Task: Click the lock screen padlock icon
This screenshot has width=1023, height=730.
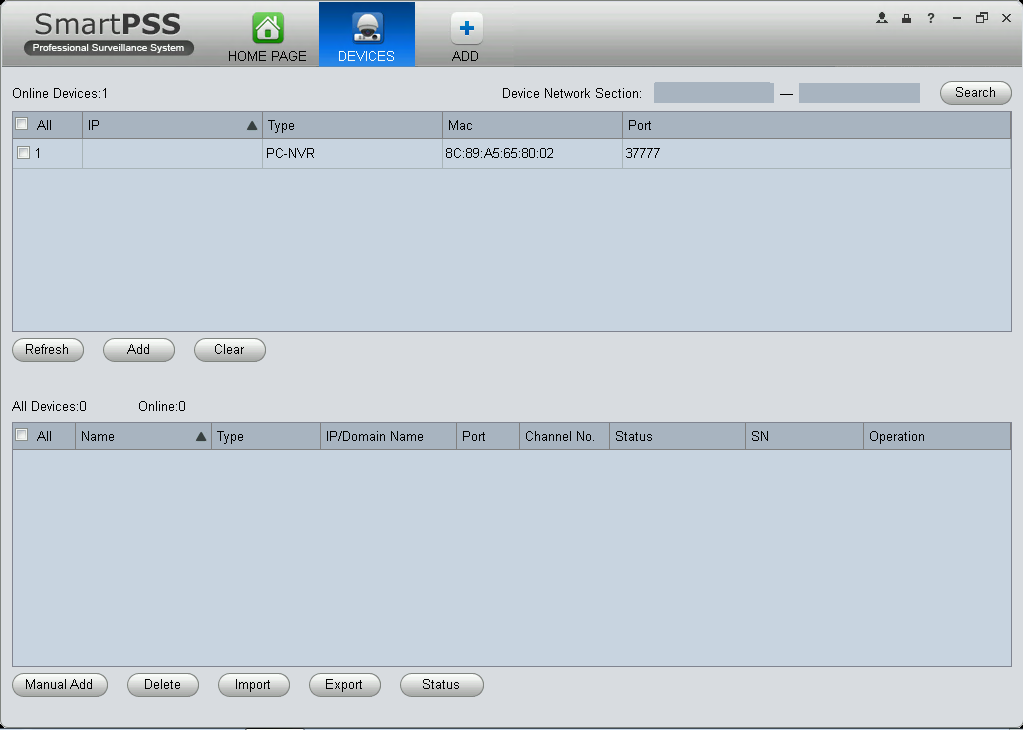Action: 906,18
